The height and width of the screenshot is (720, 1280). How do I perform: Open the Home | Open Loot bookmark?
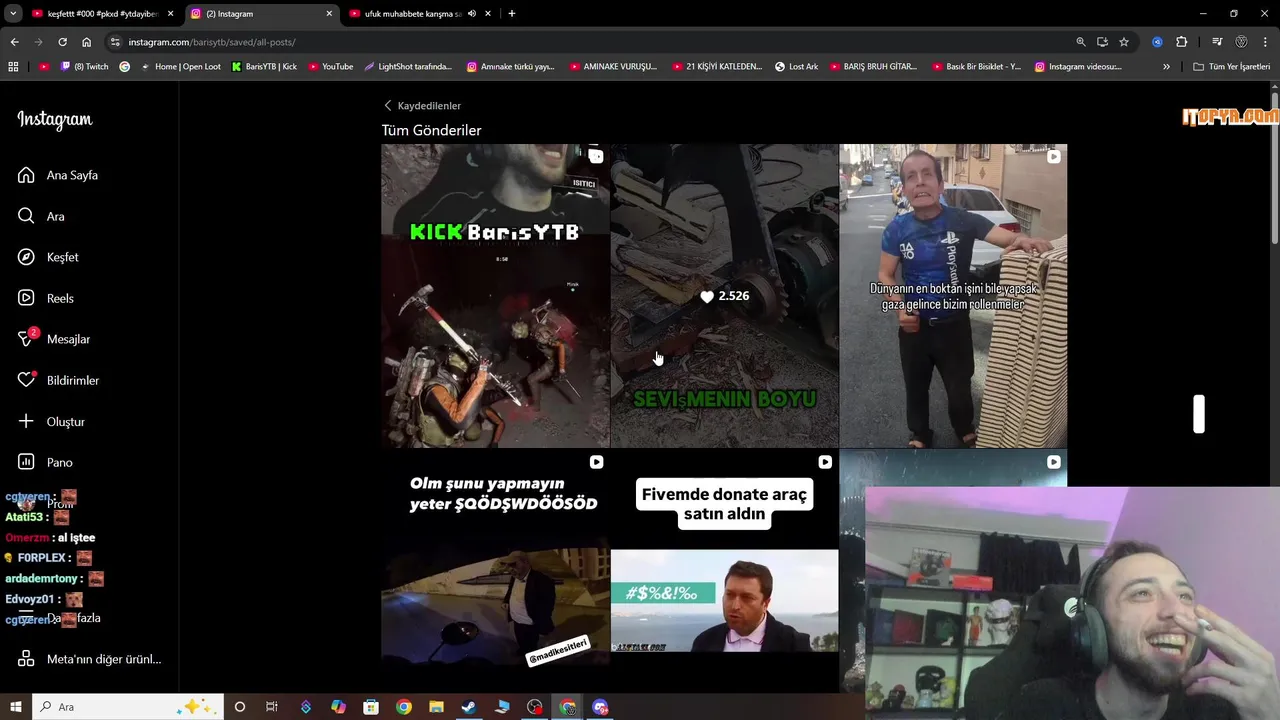(180, 67)
